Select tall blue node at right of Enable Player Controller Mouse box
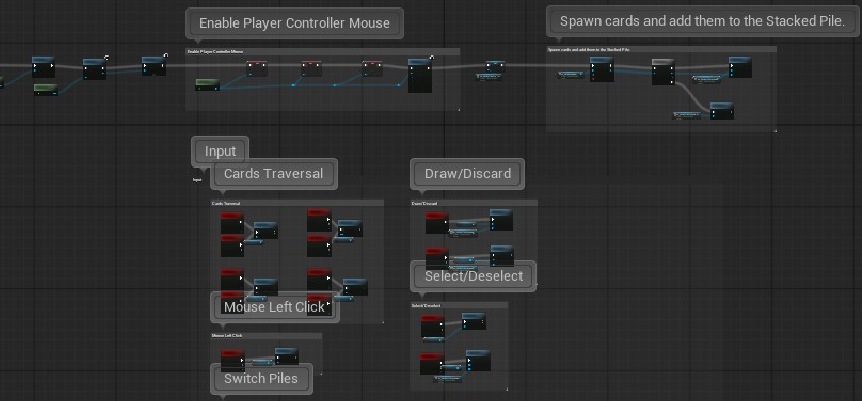 tap(420, 75)
